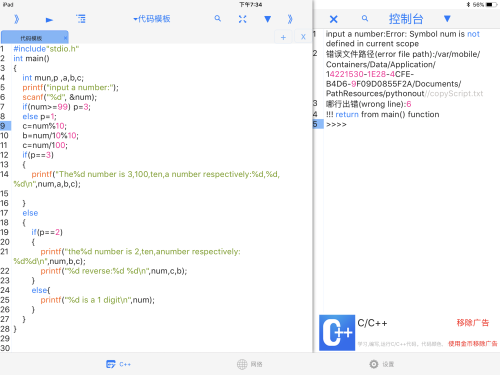Click the 移除广告 remove ads link
The width and height of the screenshot is (500, 375).
tap(473, 323)
